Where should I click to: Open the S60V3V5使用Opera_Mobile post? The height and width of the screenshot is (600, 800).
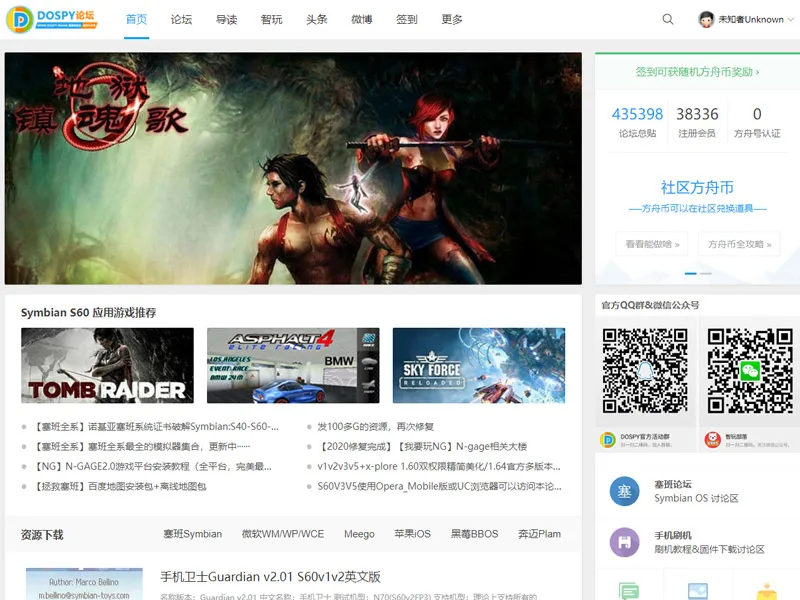(x=439, y=486)
